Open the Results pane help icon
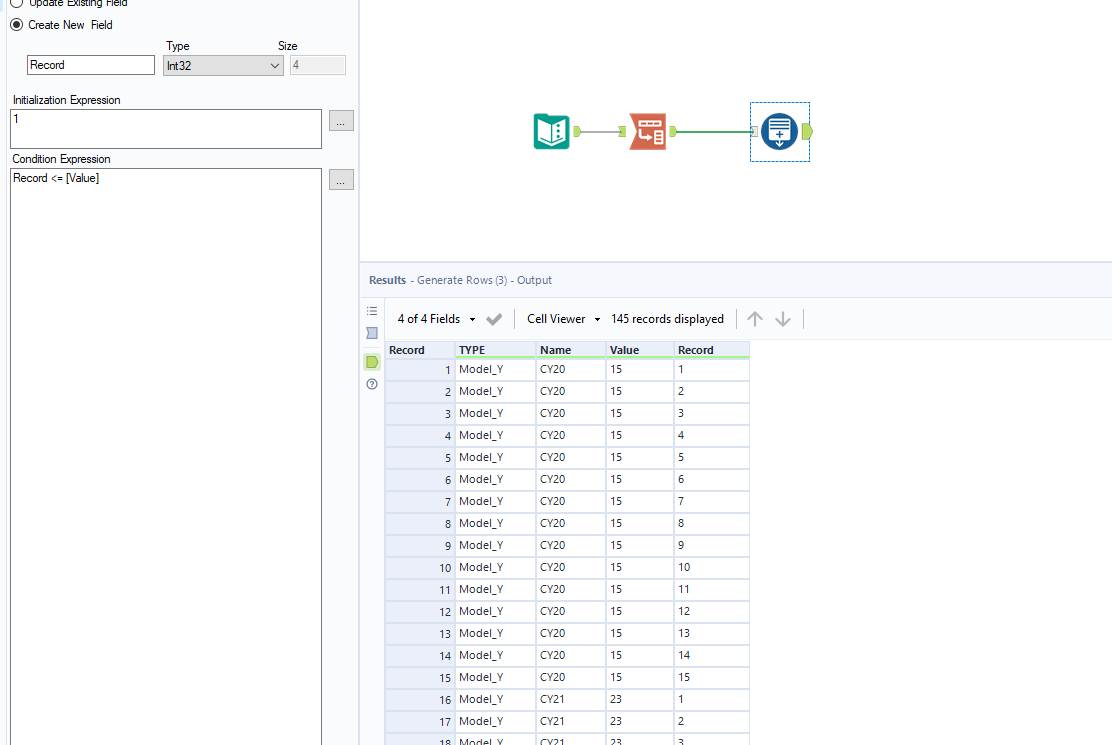This screenshot has width=1112, height=745. pyautogui.click(x=371, y=384)
